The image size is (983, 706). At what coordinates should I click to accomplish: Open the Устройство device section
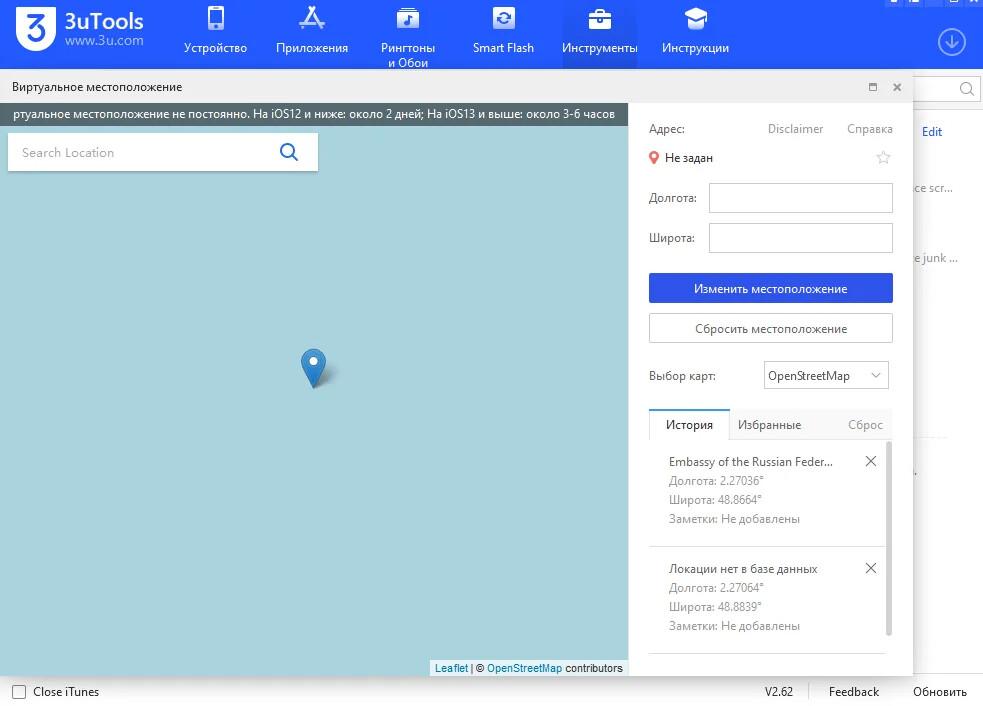click(x=215, y=32)
